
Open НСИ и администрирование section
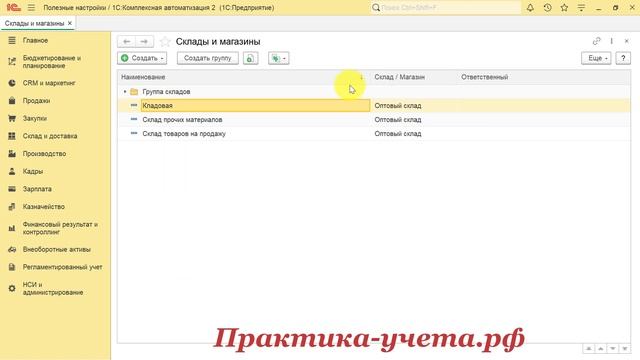(x=53, y=289)
